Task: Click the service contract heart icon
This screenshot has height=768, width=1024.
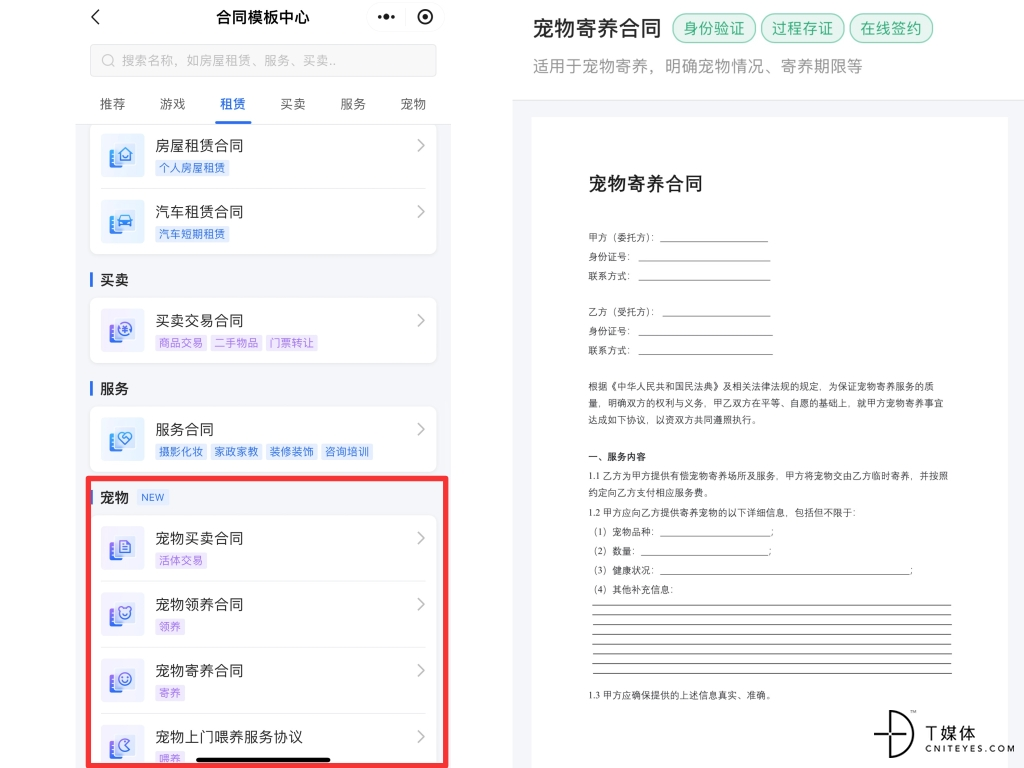Action: pyautogui.click(x=122, y=440)
